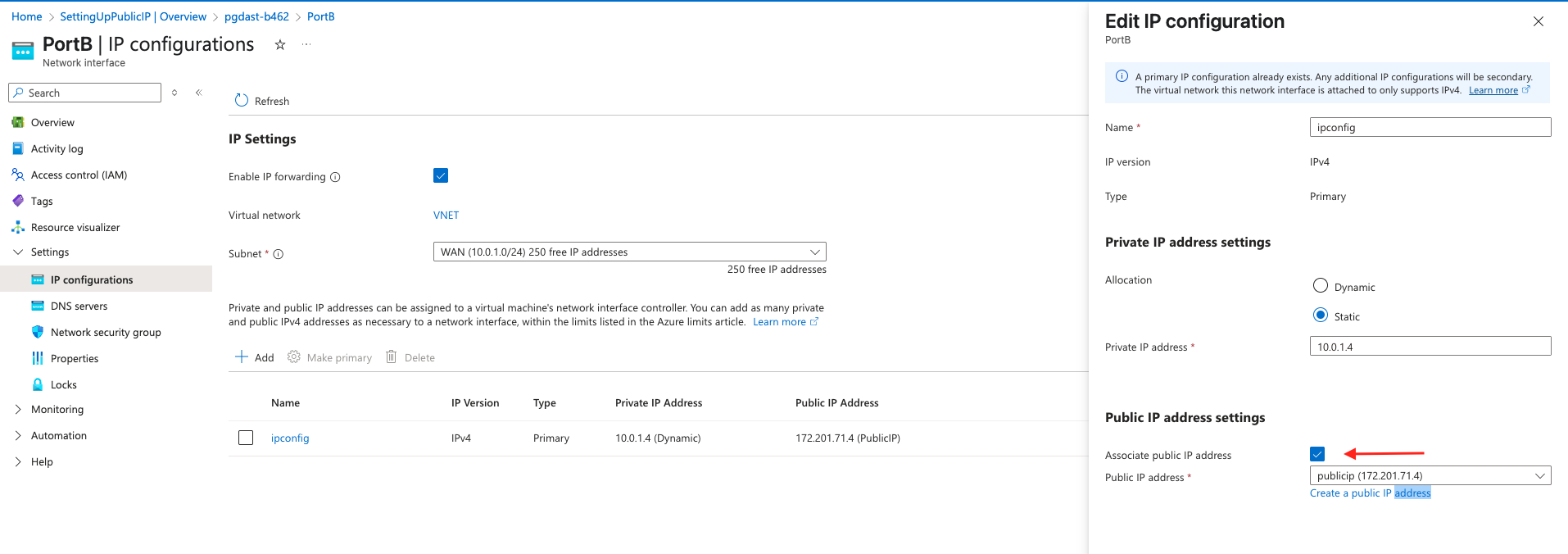Screen dimensions: 1568x554
Task: Open Activity log in the sidebar
Action: [57, 149]
